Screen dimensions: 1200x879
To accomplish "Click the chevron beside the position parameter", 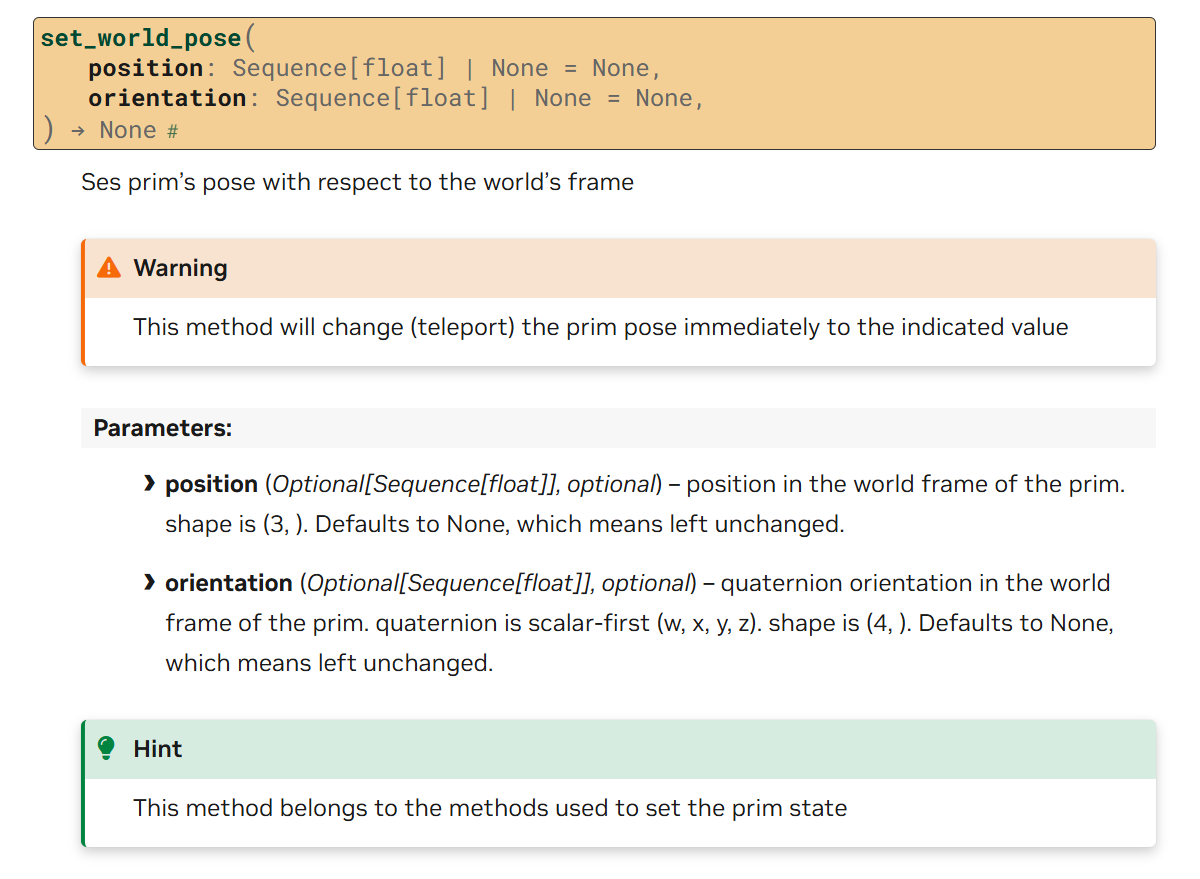I will [150, 484].
